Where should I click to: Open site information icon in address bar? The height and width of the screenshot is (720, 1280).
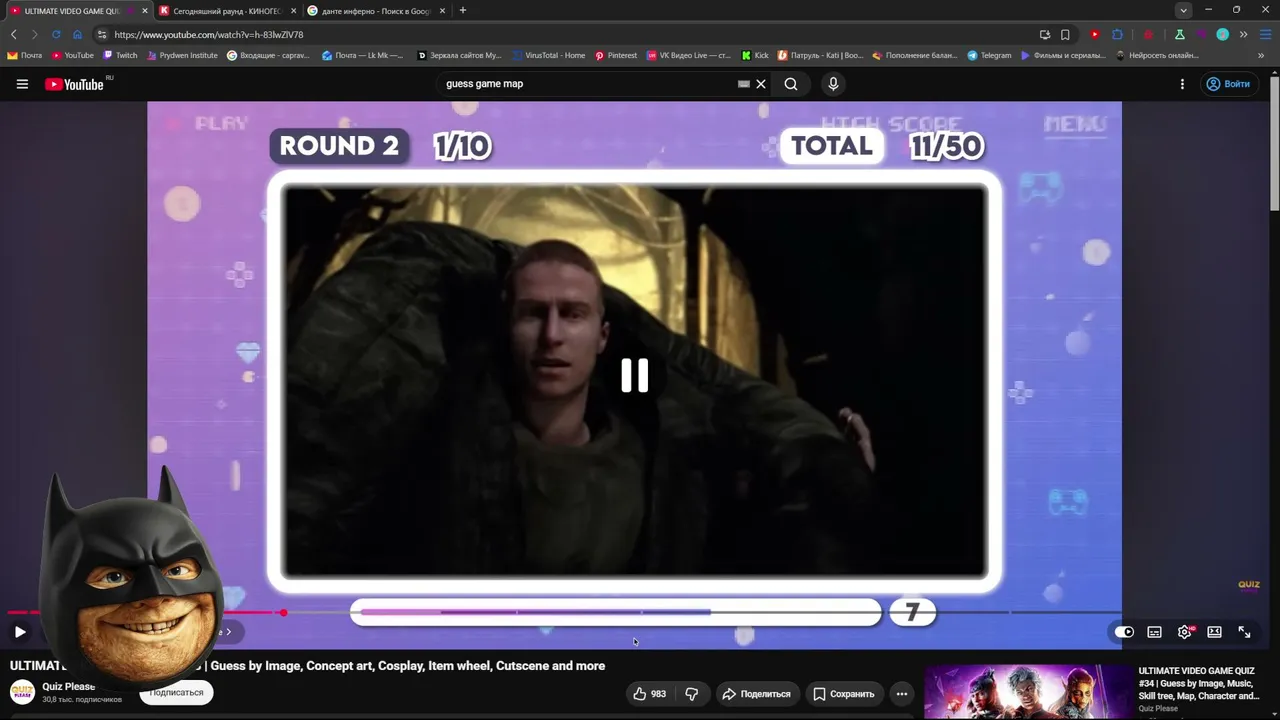pos(102,34)
